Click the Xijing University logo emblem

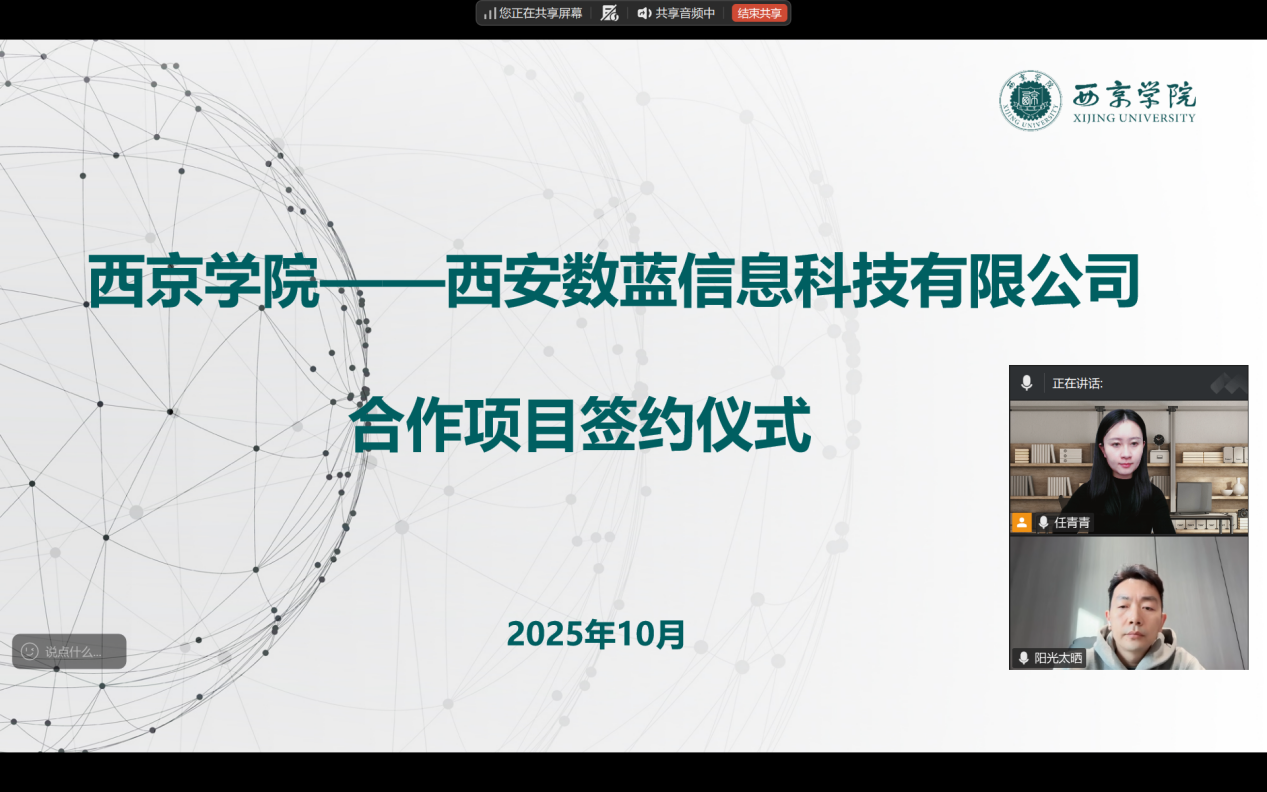[1030, 100]
